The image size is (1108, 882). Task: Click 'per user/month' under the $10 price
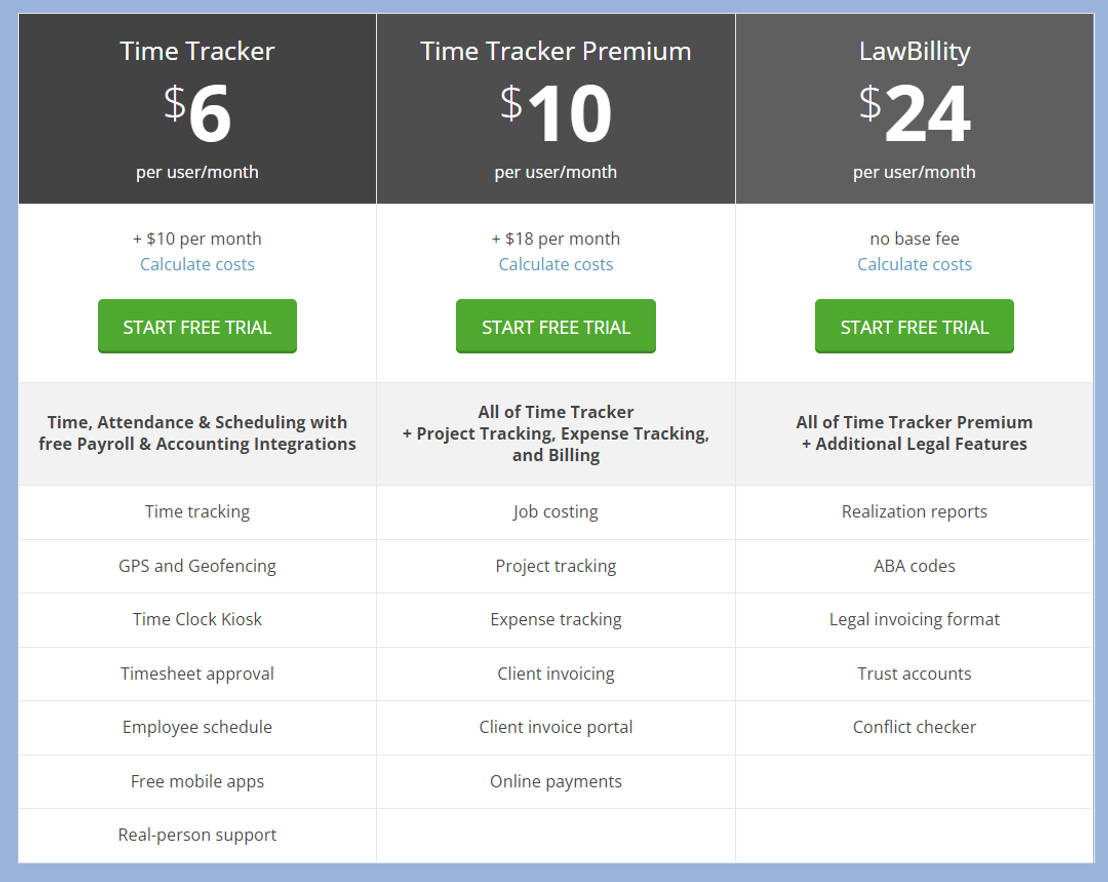point(555,172)
